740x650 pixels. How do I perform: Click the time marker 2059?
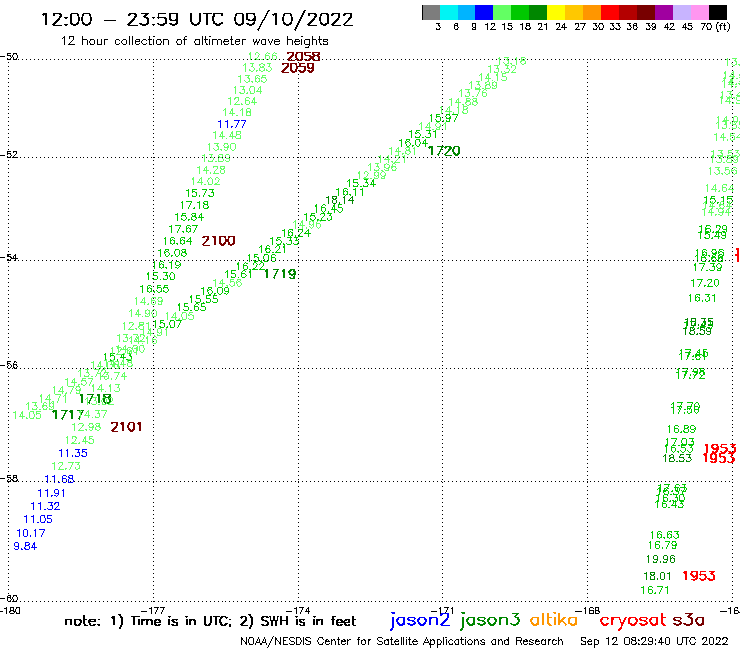click(x=297, y=68)
